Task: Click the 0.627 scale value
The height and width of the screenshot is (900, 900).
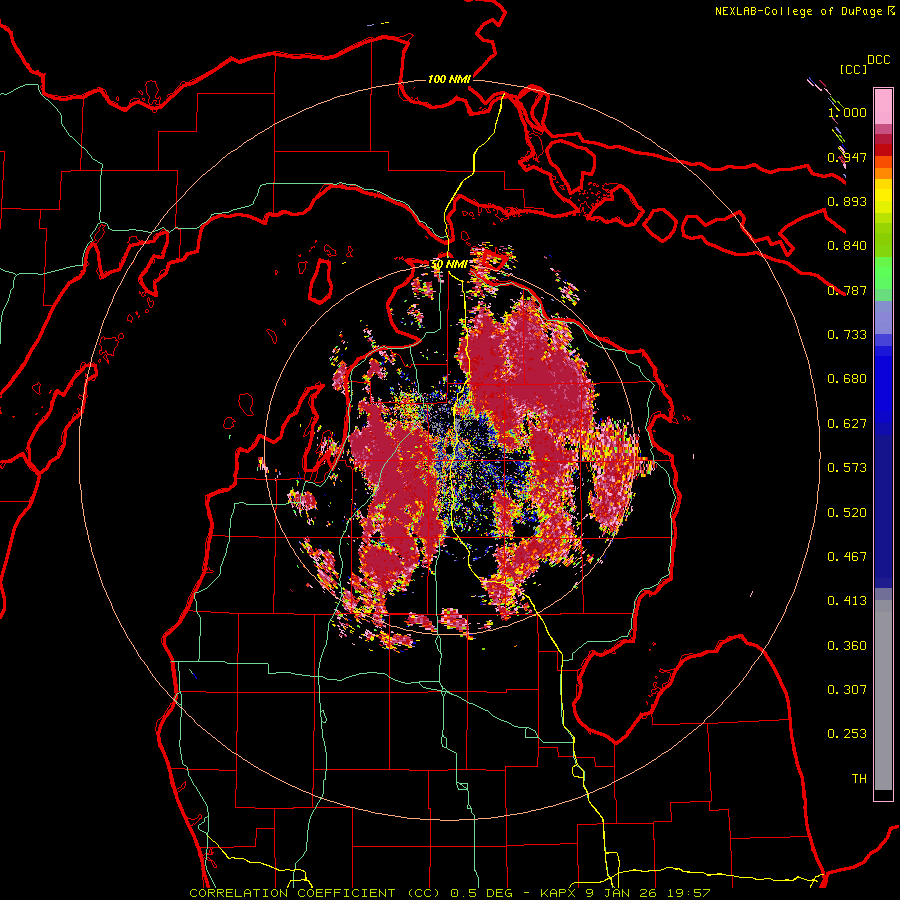Action: pyautogui.click(x=847, y=424)
